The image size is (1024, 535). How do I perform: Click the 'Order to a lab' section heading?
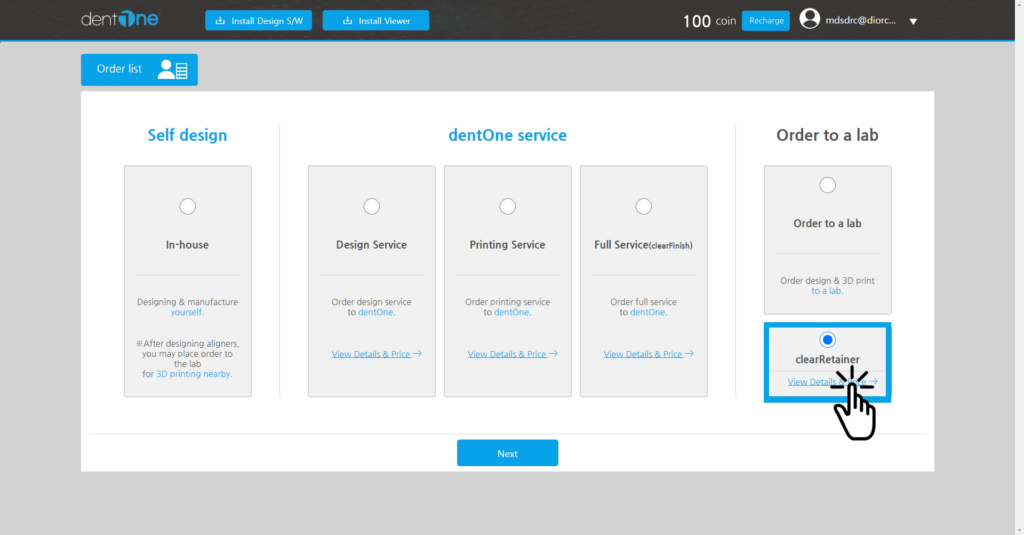pyautogui.click(x=827, y=135)
